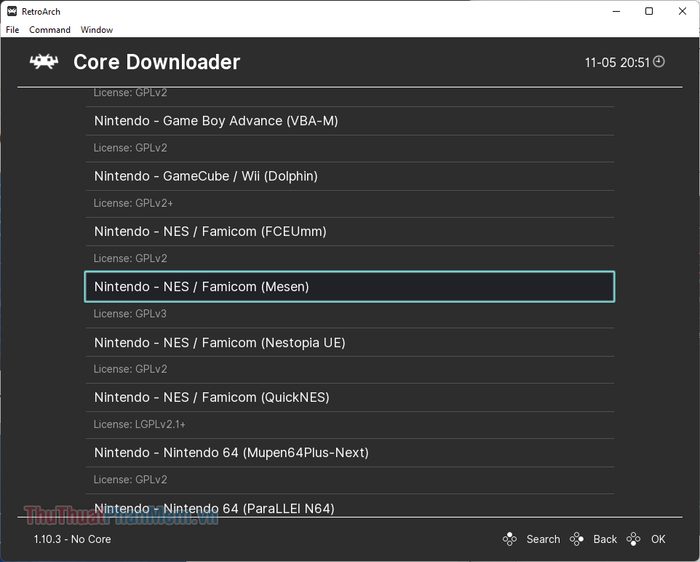This screenshot has width=700, height=562.
Task: Open the File menu
Action: click(x=12, y=29)
